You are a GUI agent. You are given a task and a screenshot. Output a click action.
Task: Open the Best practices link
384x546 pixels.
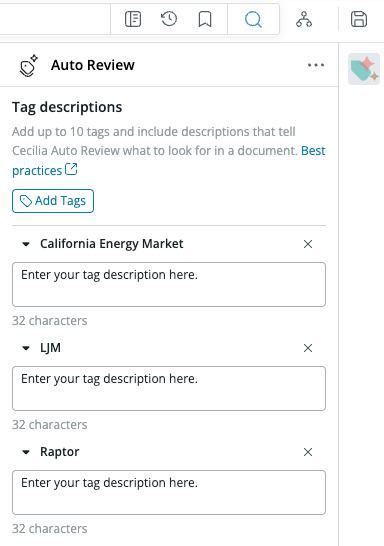[x=169, y=161]
